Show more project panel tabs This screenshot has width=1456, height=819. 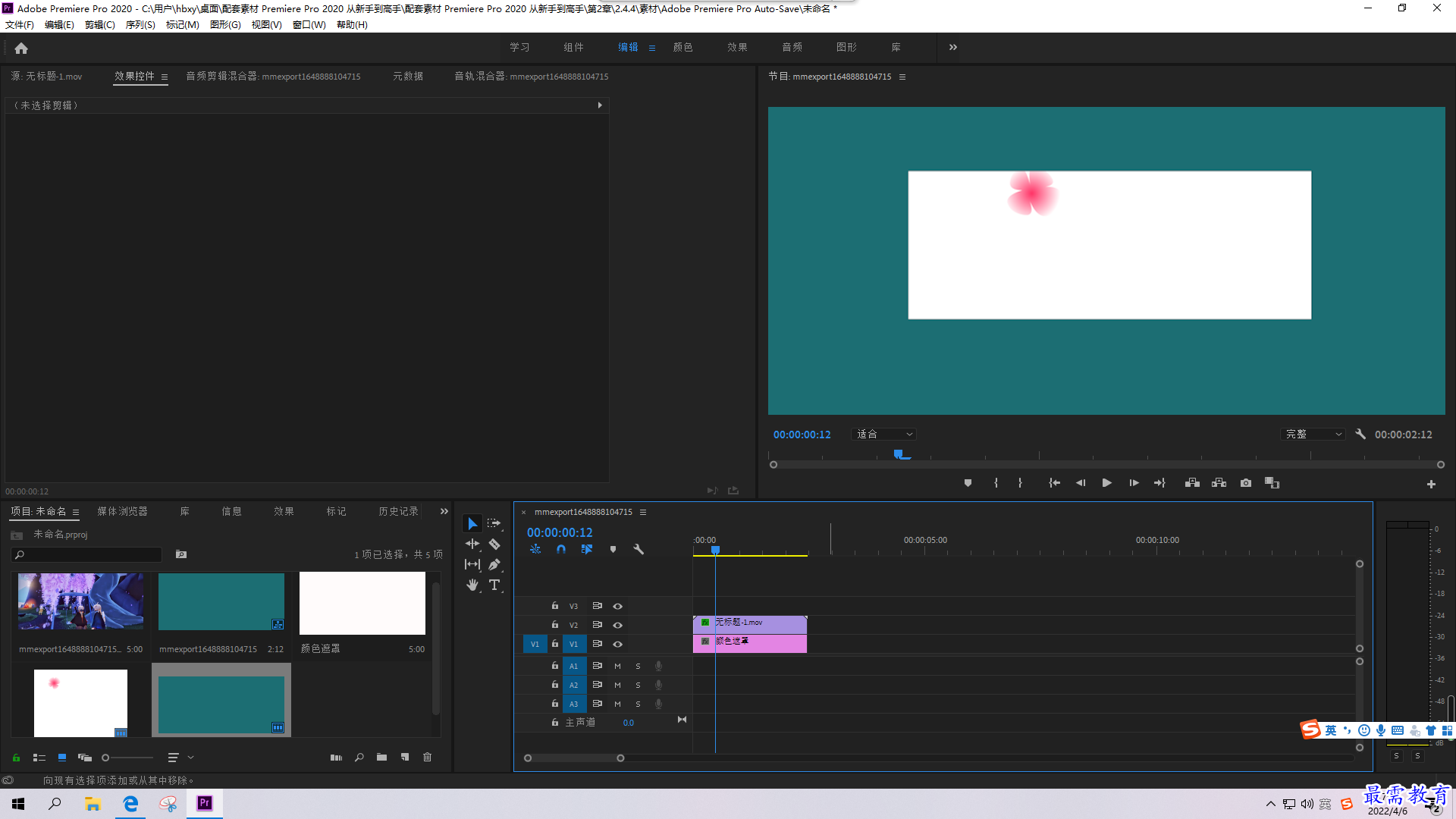[x=444, y=511]
